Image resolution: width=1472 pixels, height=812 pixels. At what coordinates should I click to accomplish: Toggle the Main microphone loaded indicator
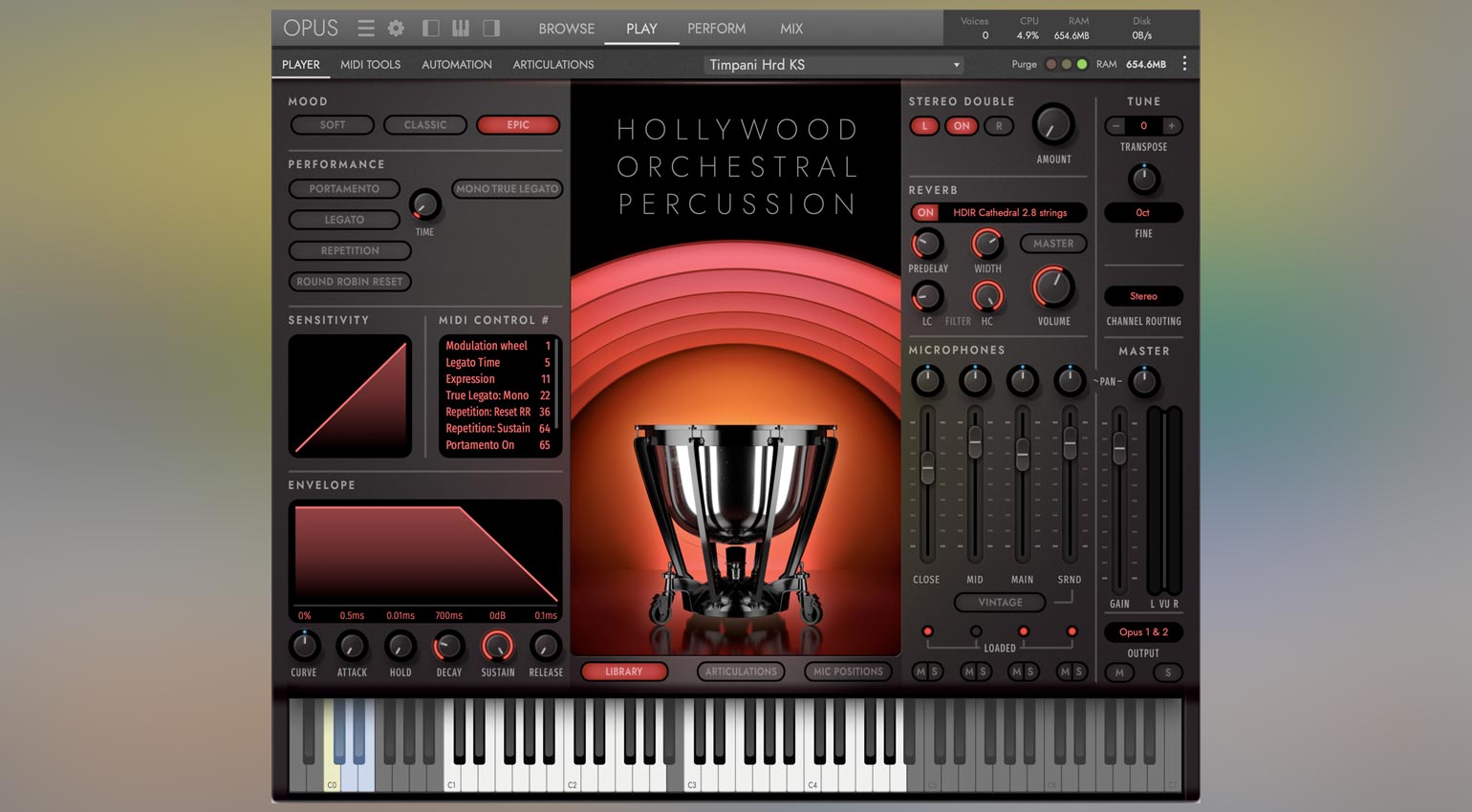click(x=1024, y=631)
